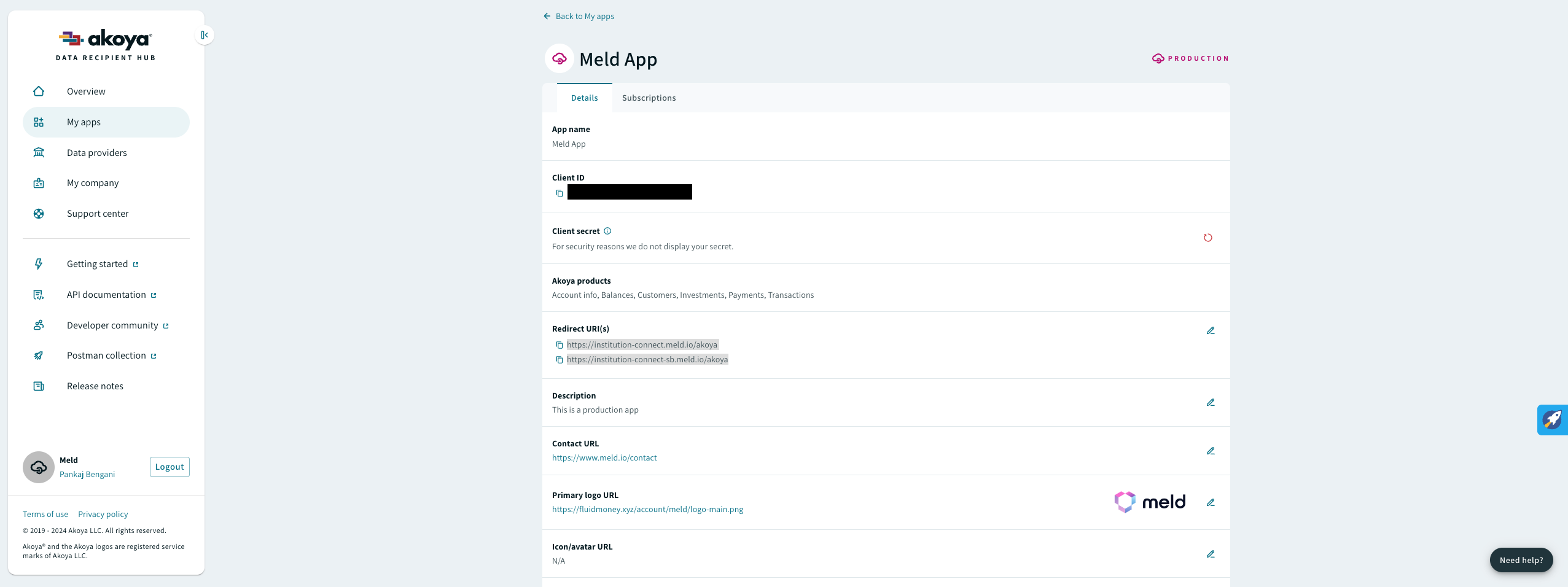1568x587 pixels.
Task: Open the logo-main.png URL link
Action: click(647, 510)
